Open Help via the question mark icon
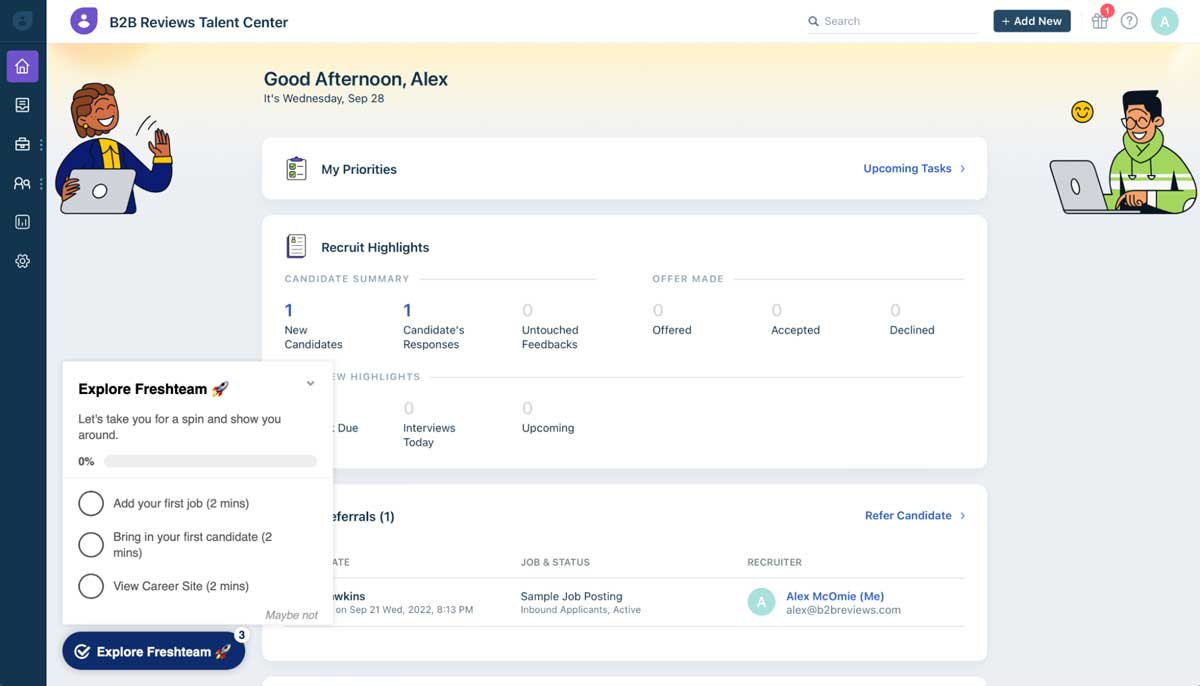The width and height of the screenshot is (1200, 686). [x=1129, y=20]
